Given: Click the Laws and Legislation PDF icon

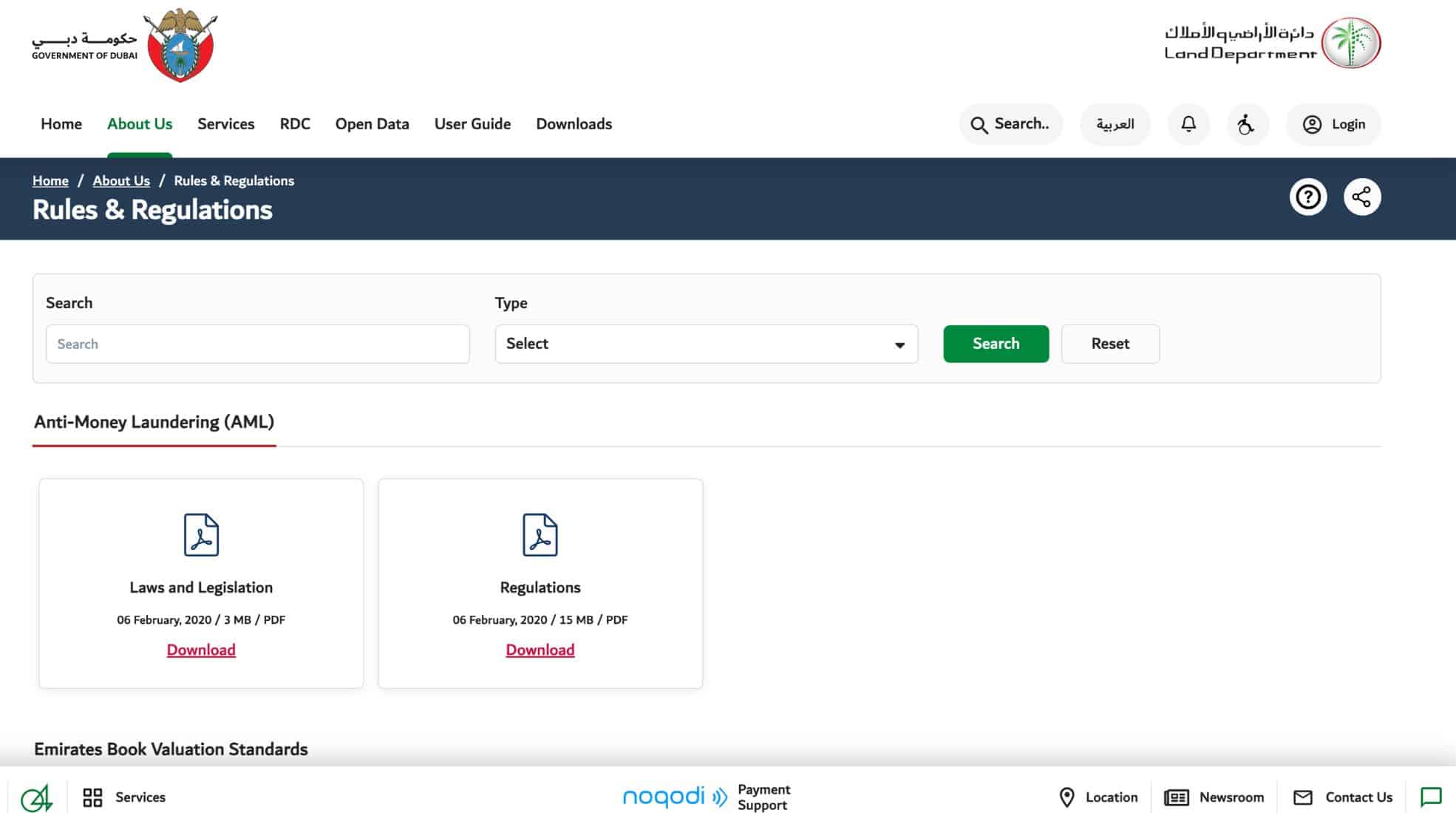Looking at the screenshot, I should (x=201, y=534).
